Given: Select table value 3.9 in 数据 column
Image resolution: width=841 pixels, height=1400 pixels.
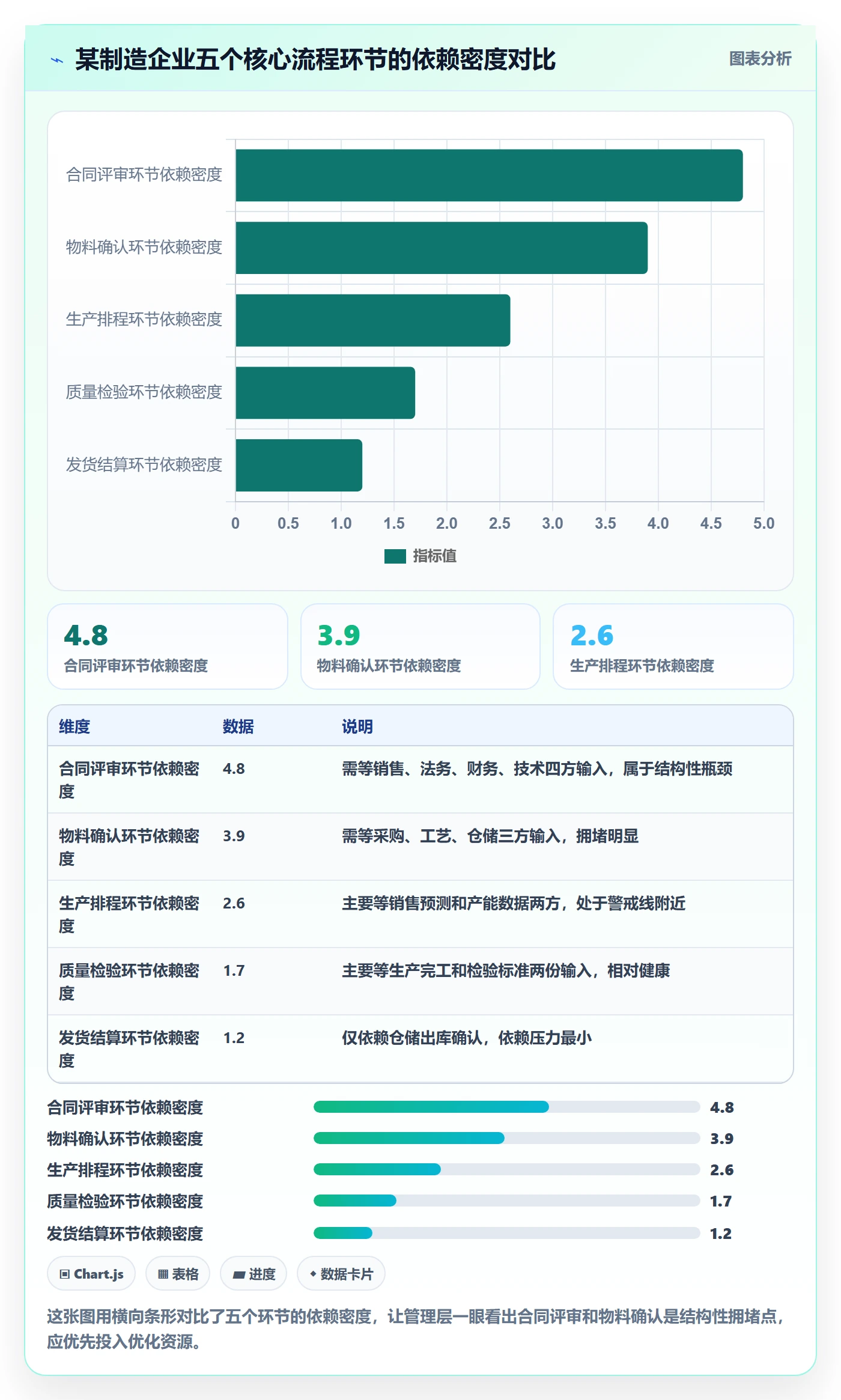Looking at the screenshot, I should tap(234, 836).
